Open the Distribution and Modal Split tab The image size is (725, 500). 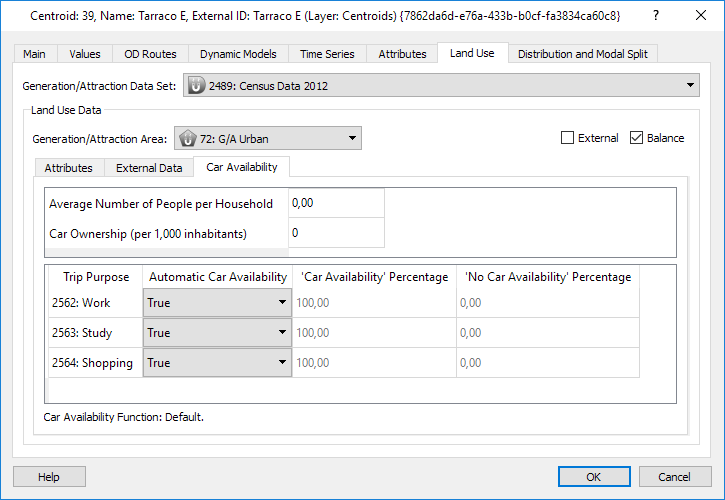[x=583, y=54]
